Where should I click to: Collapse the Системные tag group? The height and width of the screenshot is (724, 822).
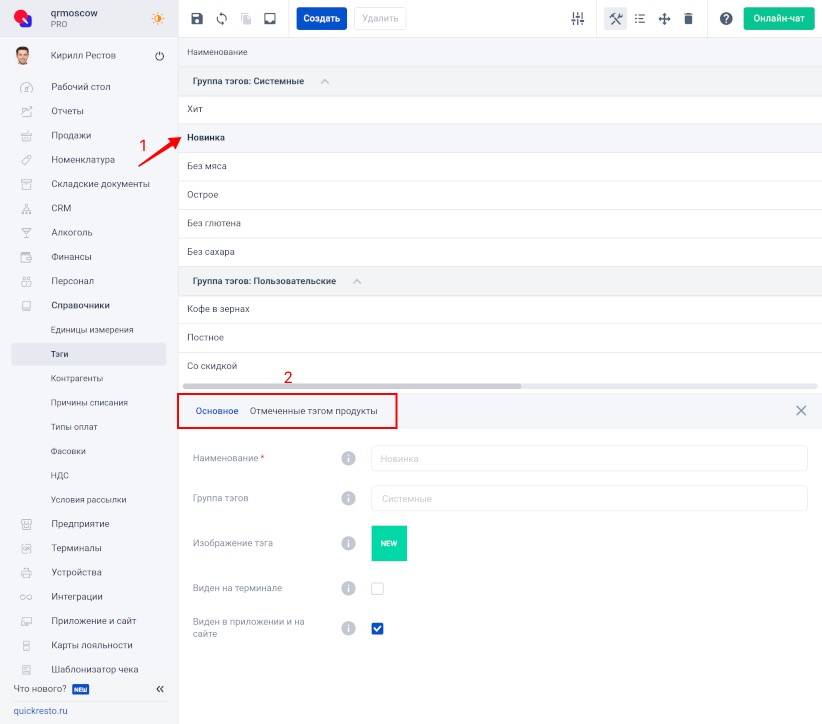click(x=324, y=81)
